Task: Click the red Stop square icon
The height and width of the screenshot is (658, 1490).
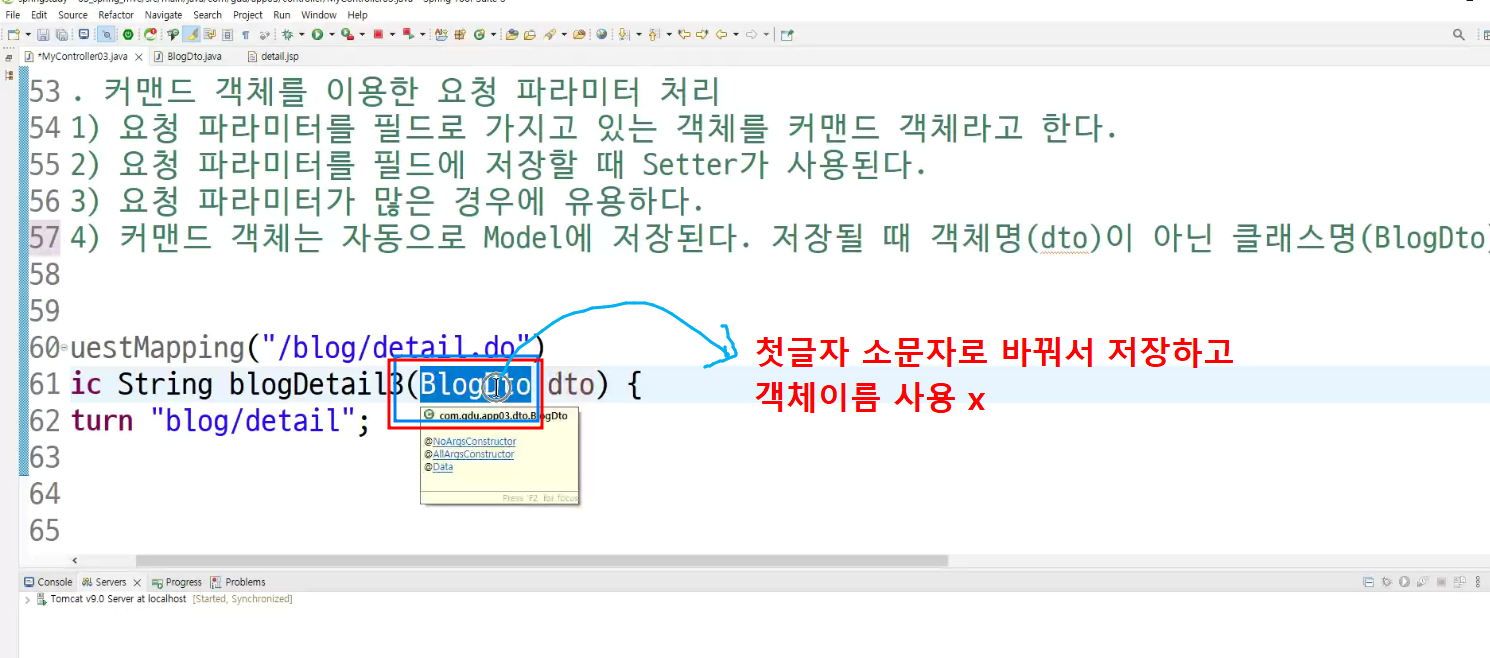Action: 378,34
